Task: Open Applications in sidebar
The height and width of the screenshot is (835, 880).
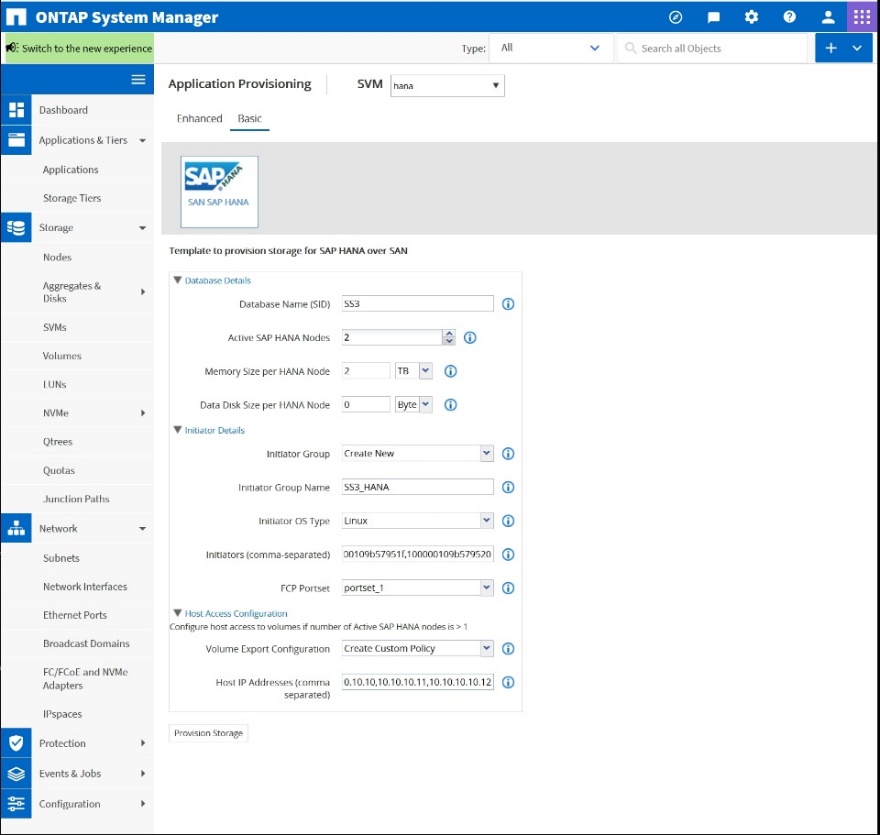Action: (x=70, y=169)
